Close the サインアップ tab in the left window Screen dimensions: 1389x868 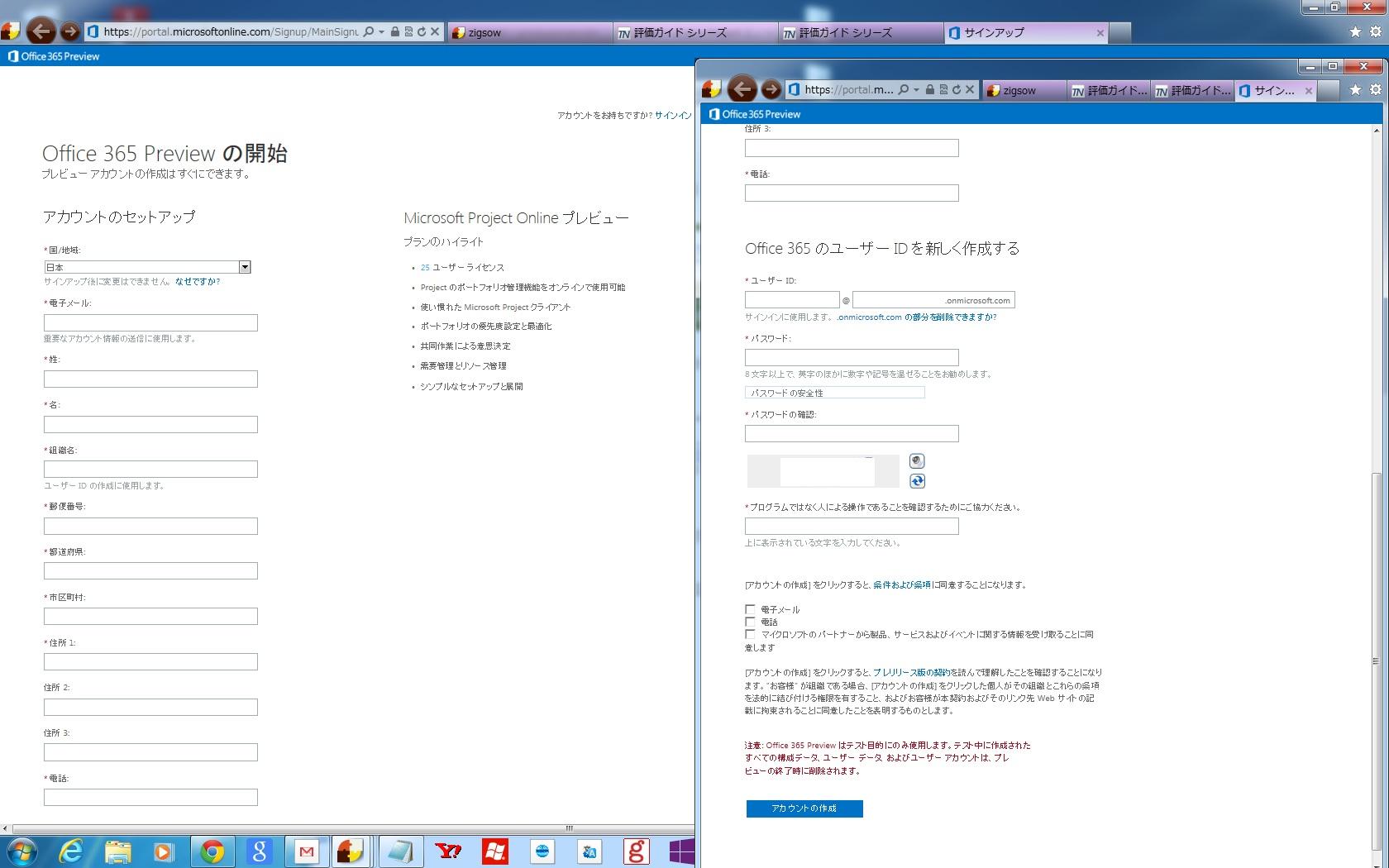pos(1100,33)
